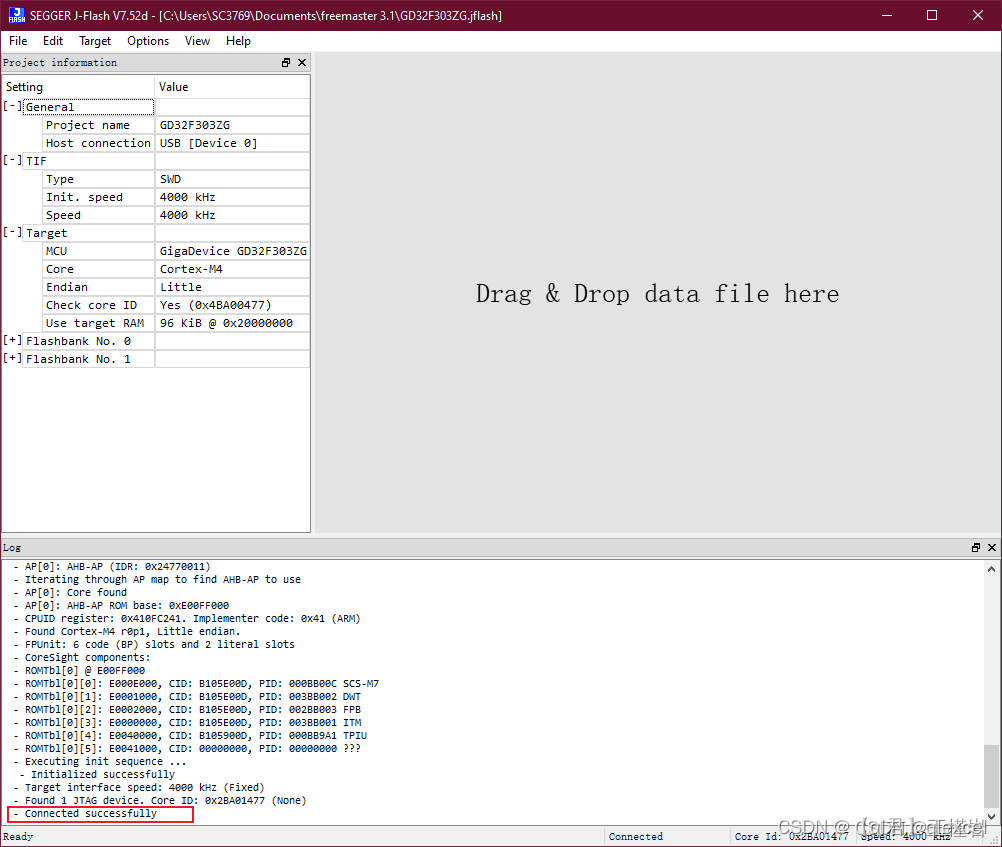The height and width of the screenshot is (847, 1002).
Task: Click the Found Cortex-M4 r0p1 log line
Action: coord(132,632)
